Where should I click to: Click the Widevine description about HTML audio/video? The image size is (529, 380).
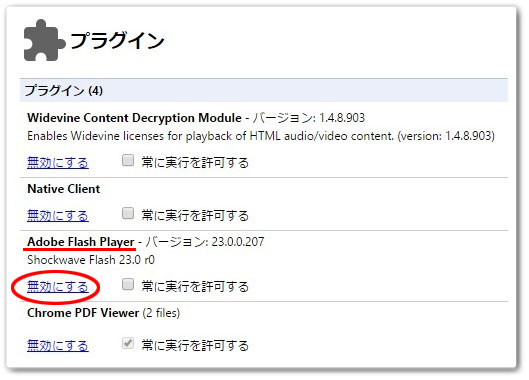tap(261, 136)
